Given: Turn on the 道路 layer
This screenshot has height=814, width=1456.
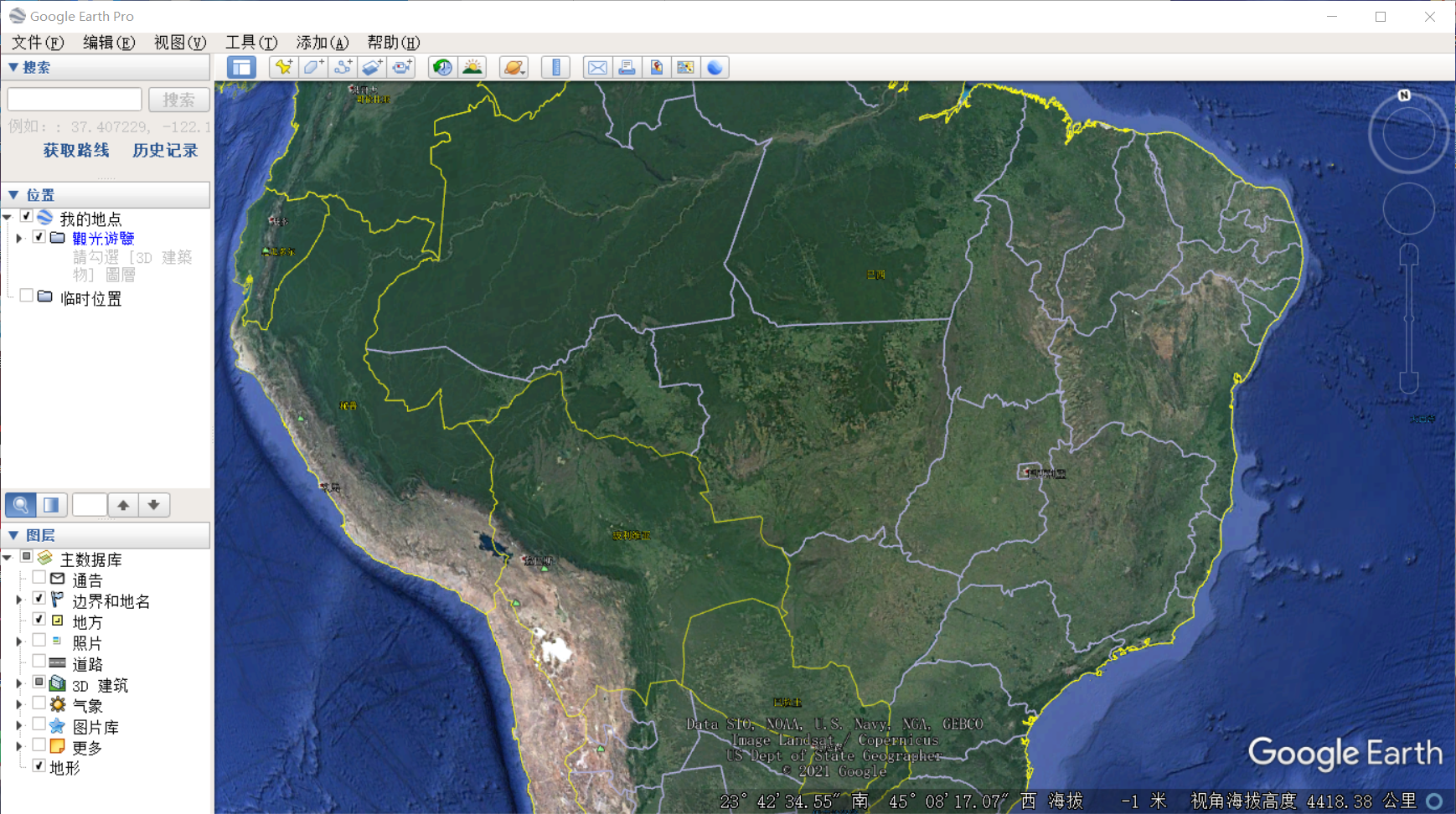Looking at the screenshot, I should pos(39,662).
